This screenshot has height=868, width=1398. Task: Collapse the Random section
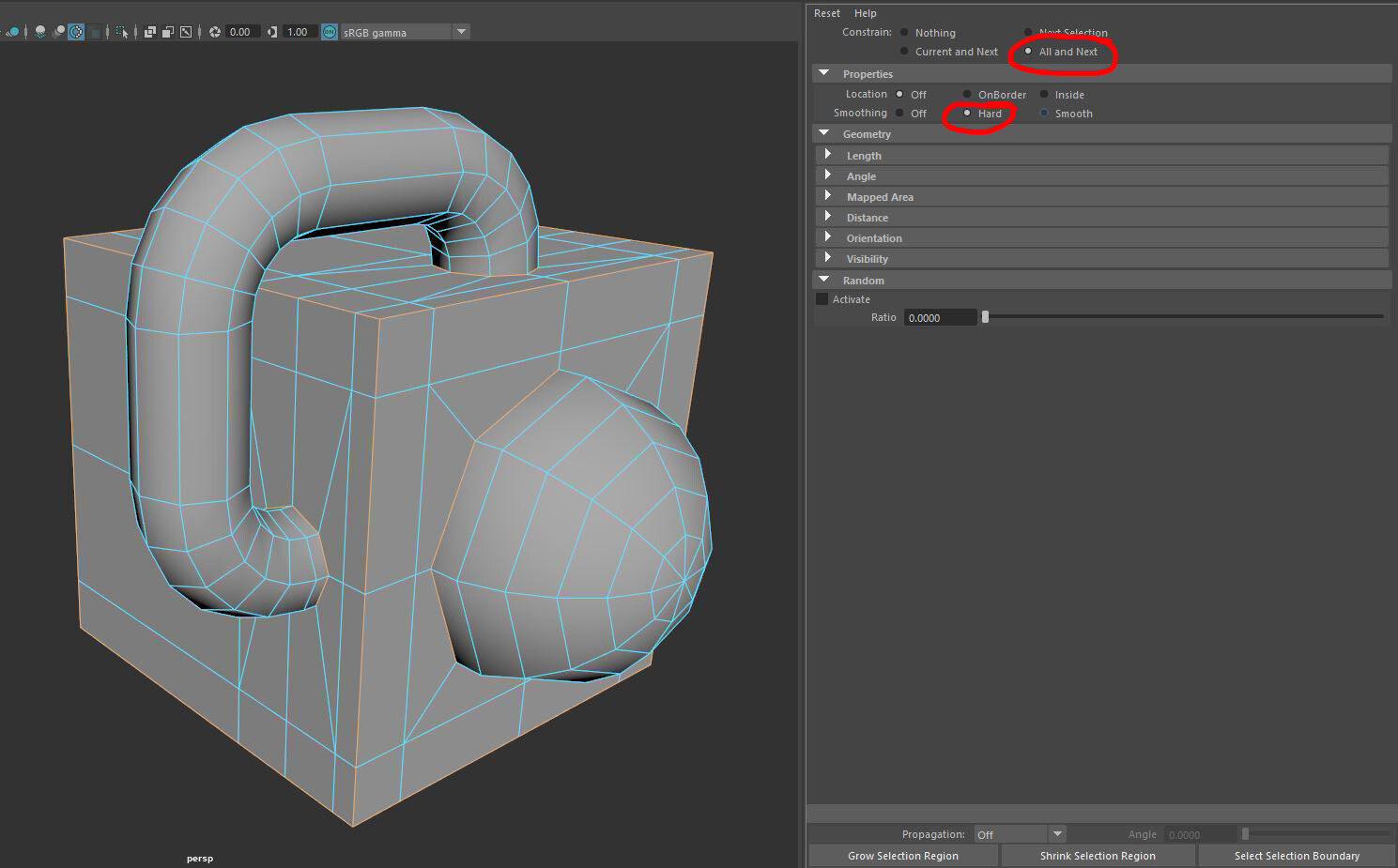coord(824,280)
